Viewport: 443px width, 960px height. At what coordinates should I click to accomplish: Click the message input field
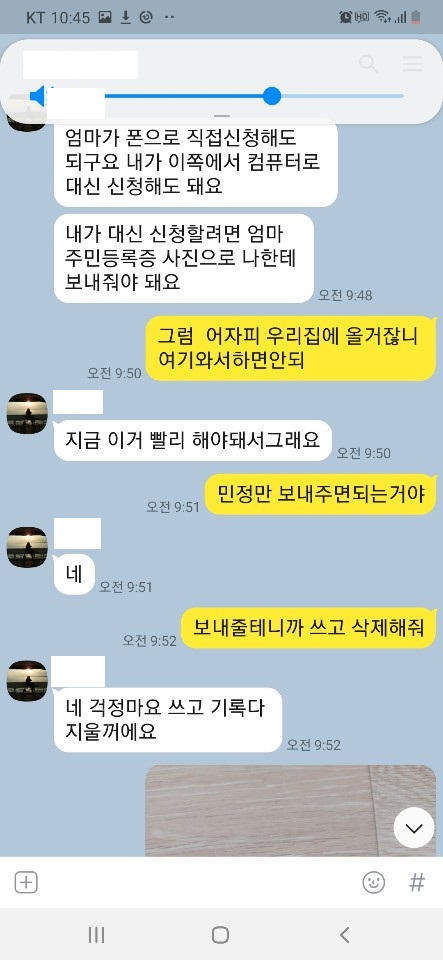pyautogui.click(x=199, y=882)
